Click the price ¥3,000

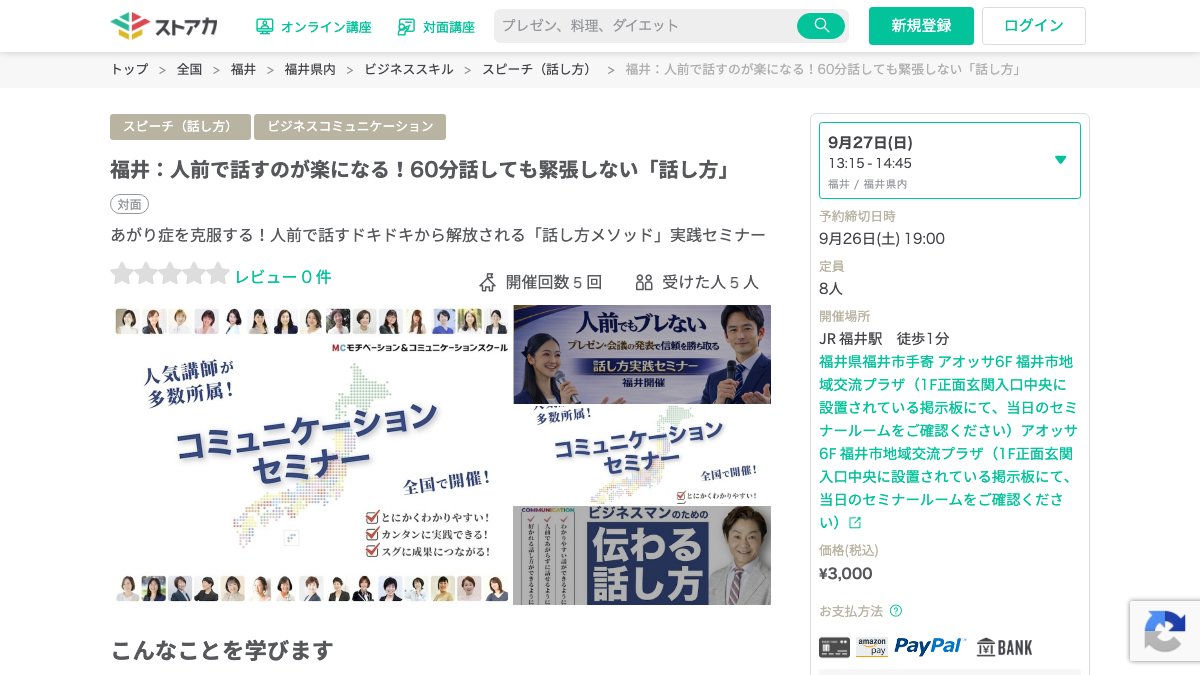tap(845, 573)
